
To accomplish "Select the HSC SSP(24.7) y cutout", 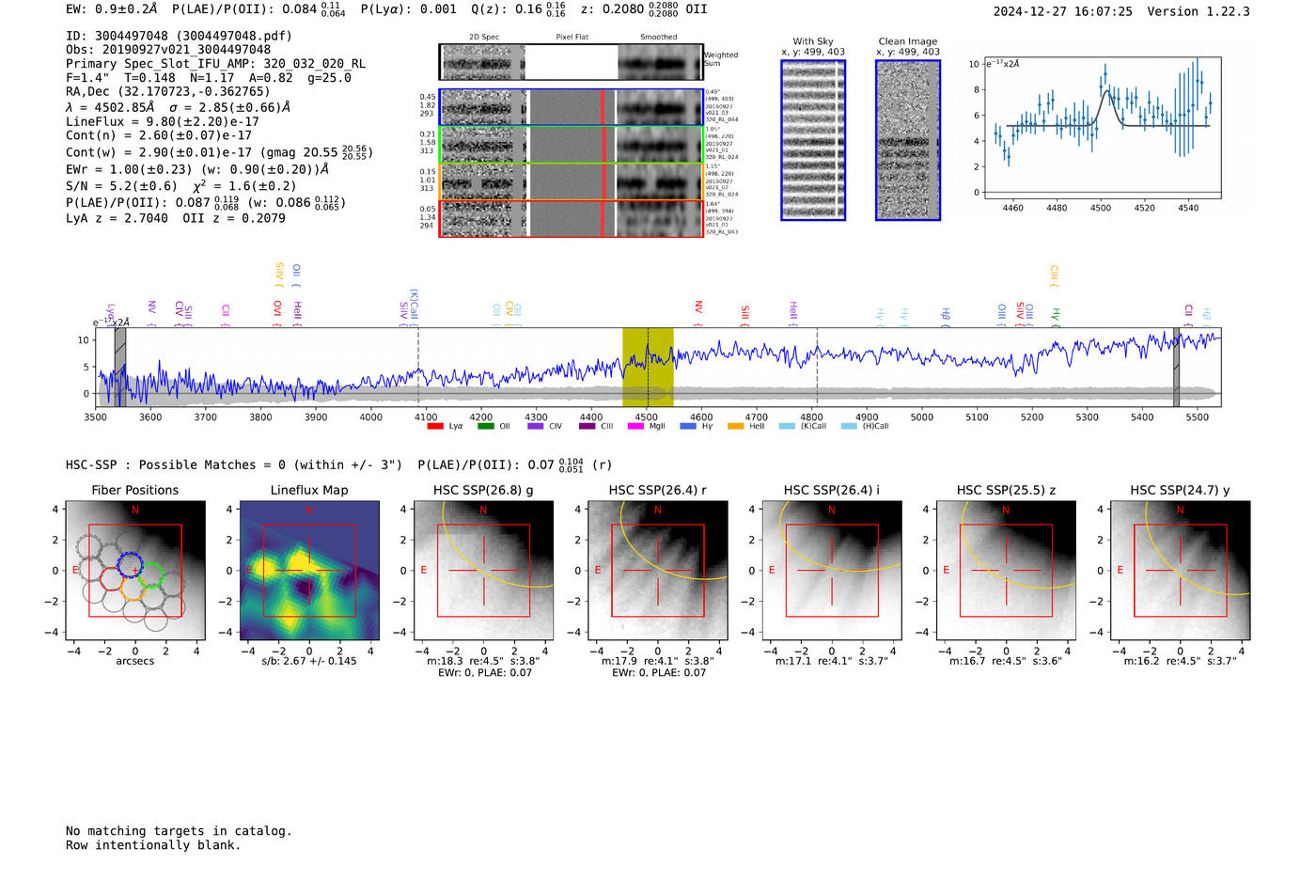I will tap(1180, 571).
